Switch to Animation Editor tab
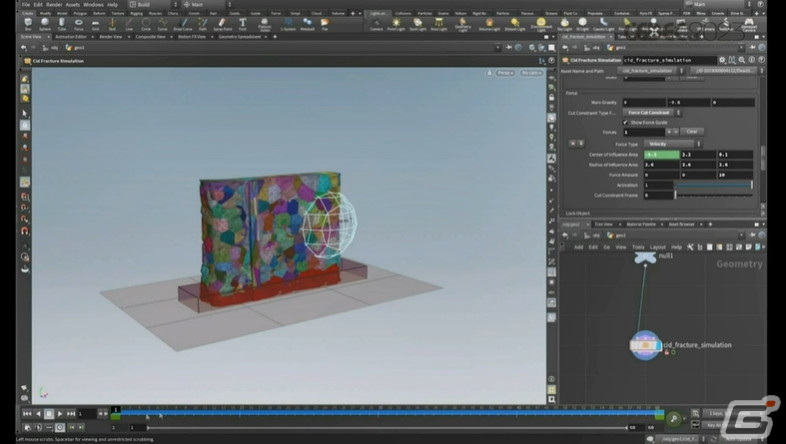Viewport: 786px width, 444px height. pyautogui.click(x=71, y=37)
